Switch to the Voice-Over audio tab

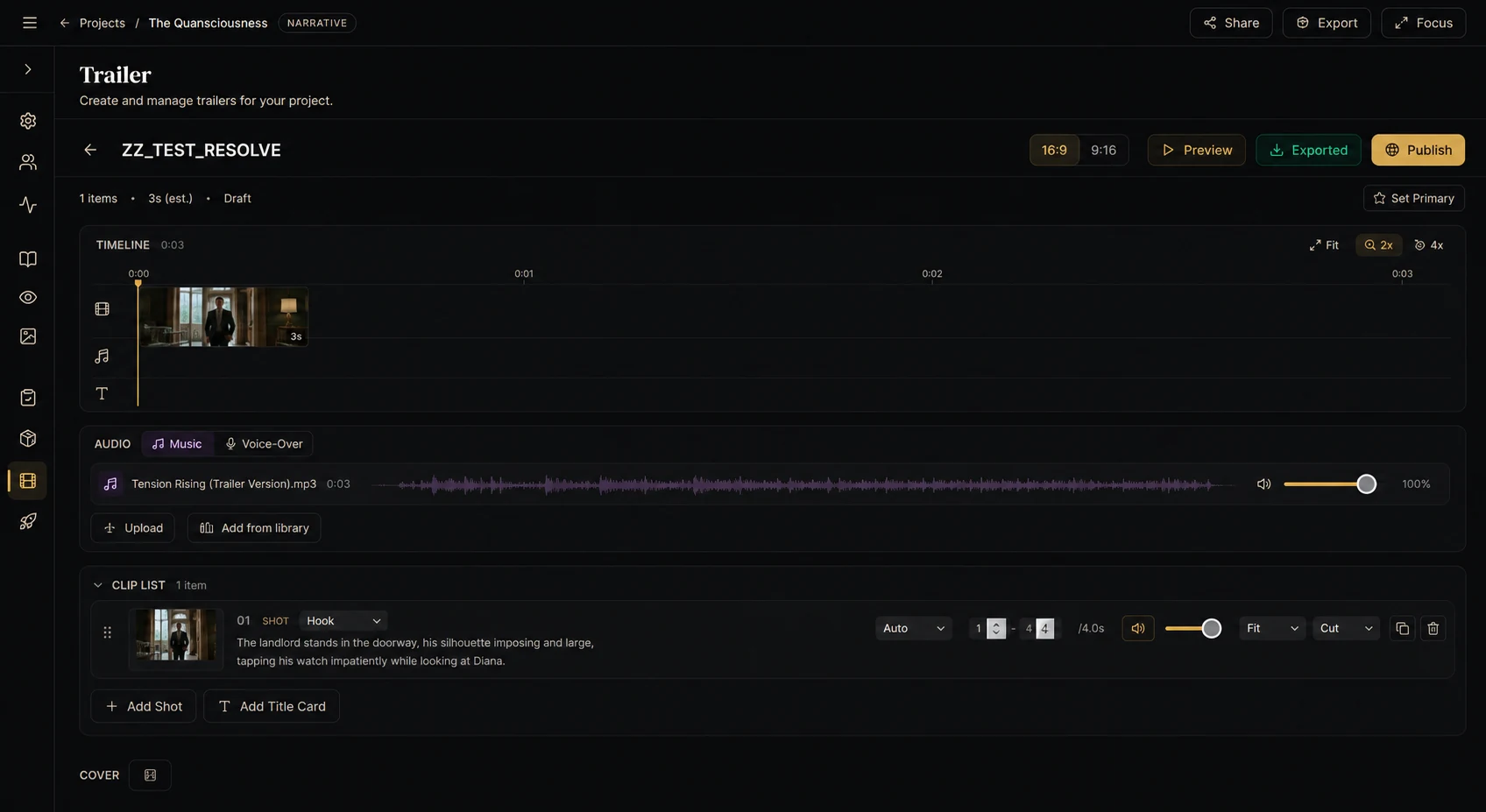coord(264,444)
